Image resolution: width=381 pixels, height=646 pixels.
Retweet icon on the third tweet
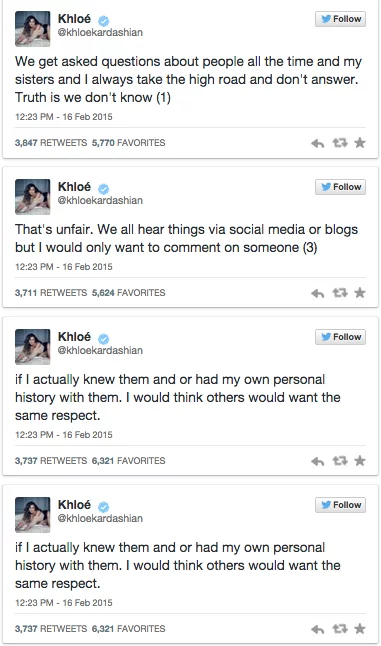pyautogui.click(x=340, y=461)
